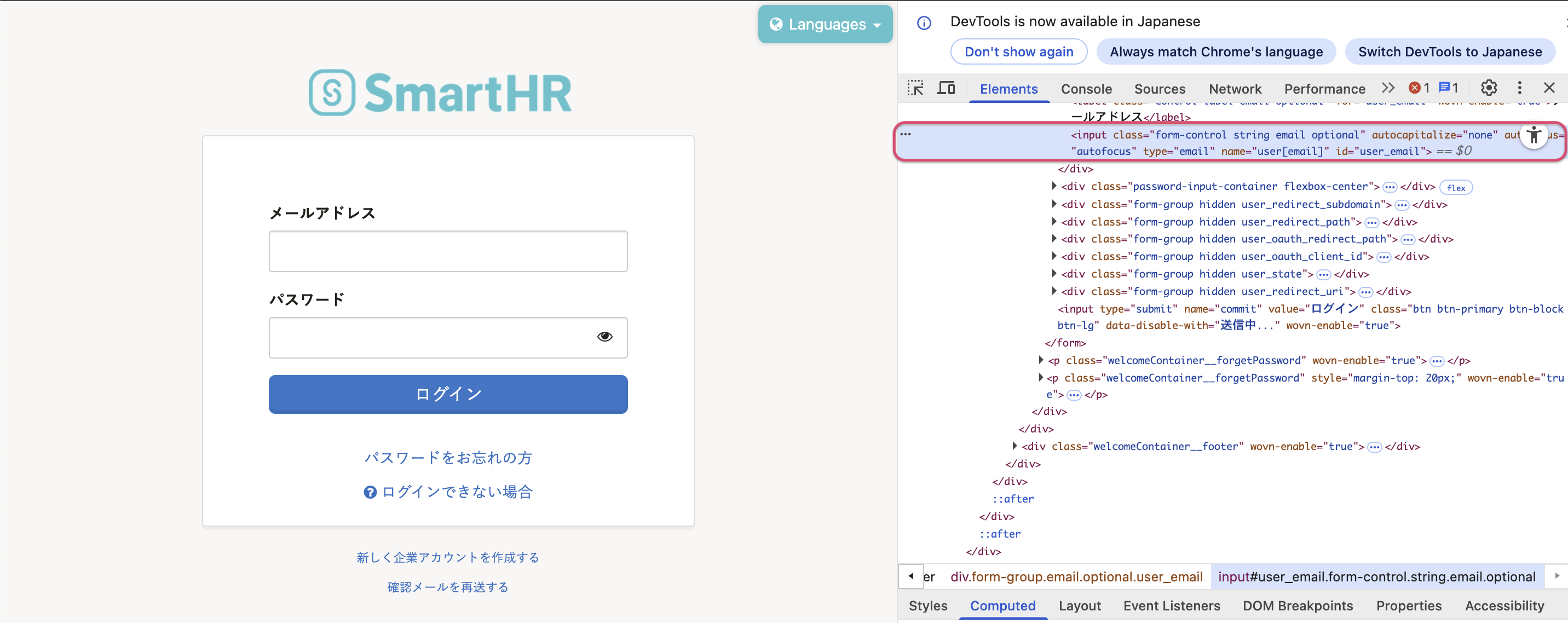Screen dimensions: 1568x623
Task: Click the blue ログイン button
Action: pos(448,394)
